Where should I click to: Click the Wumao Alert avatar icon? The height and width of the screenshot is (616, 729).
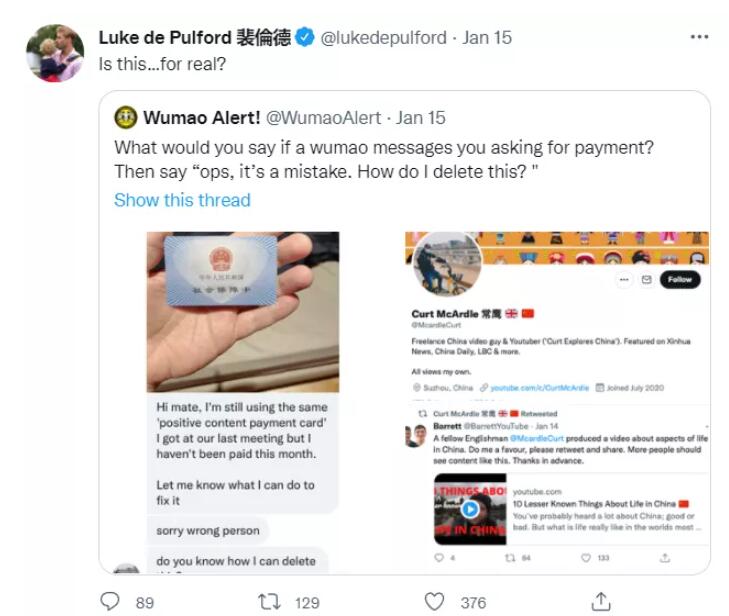tap(126, 117)
